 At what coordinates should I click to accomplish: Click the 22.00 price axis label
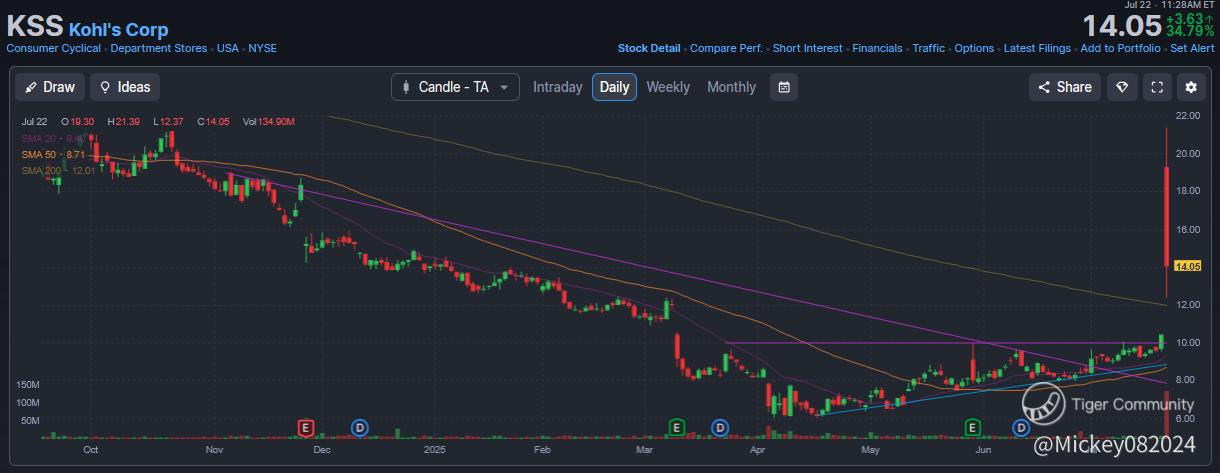tap(1188, 116)
